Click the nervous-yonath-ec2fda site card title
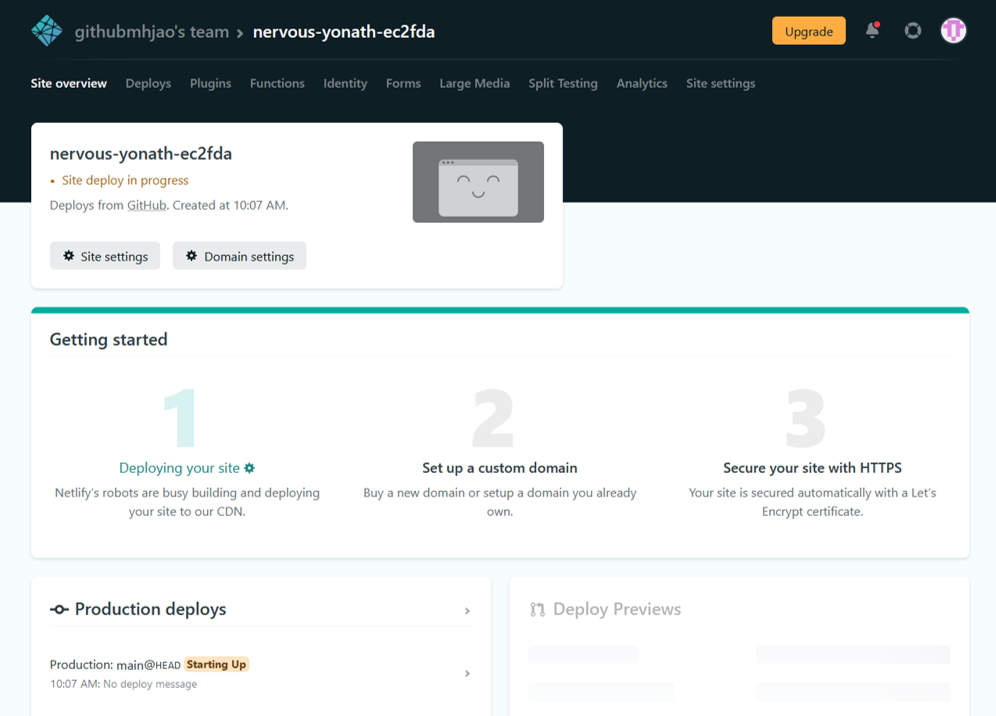996x716 pixels. 140,154
